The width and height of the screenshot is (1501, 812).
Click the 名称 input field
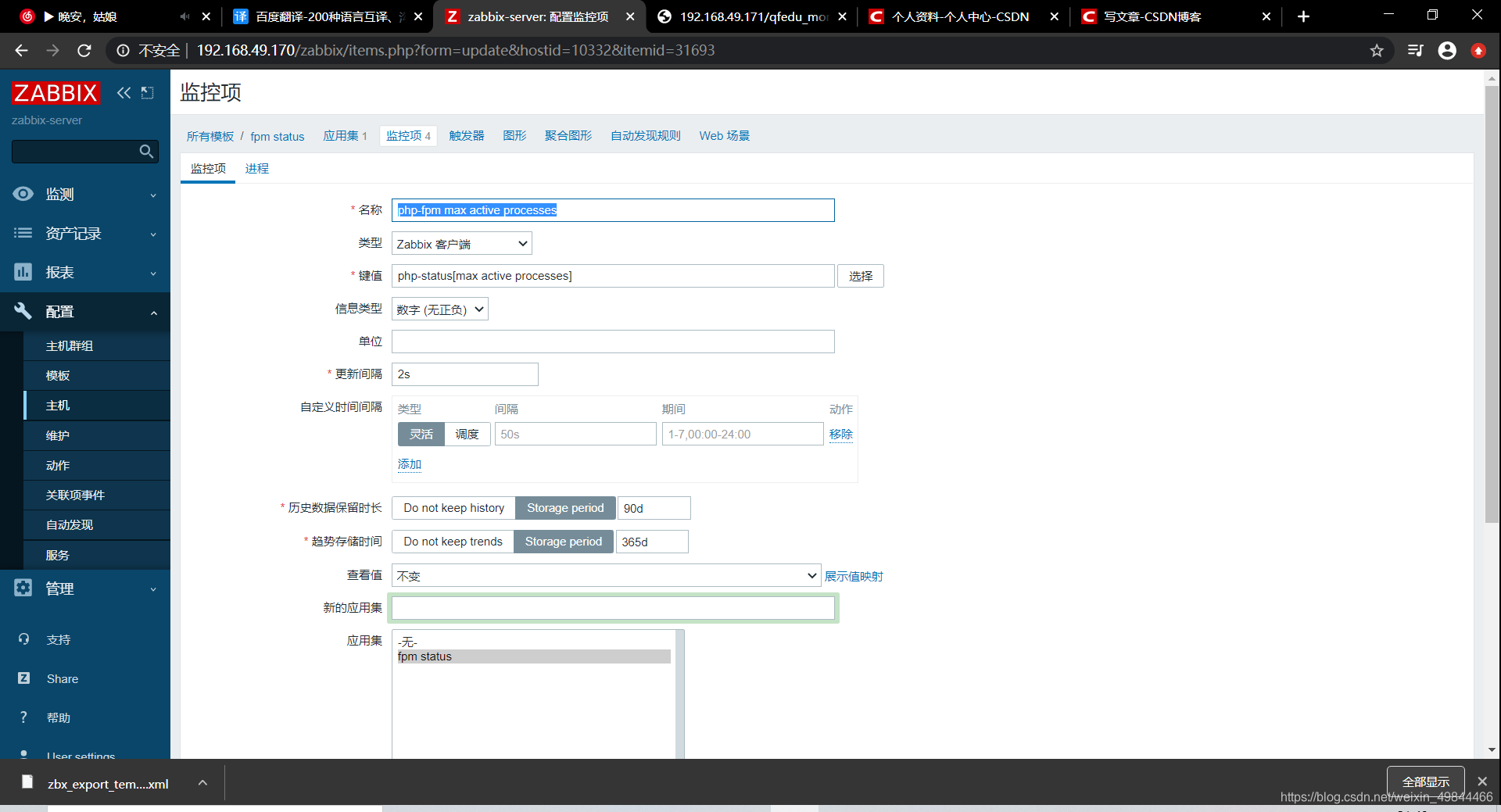613,210
